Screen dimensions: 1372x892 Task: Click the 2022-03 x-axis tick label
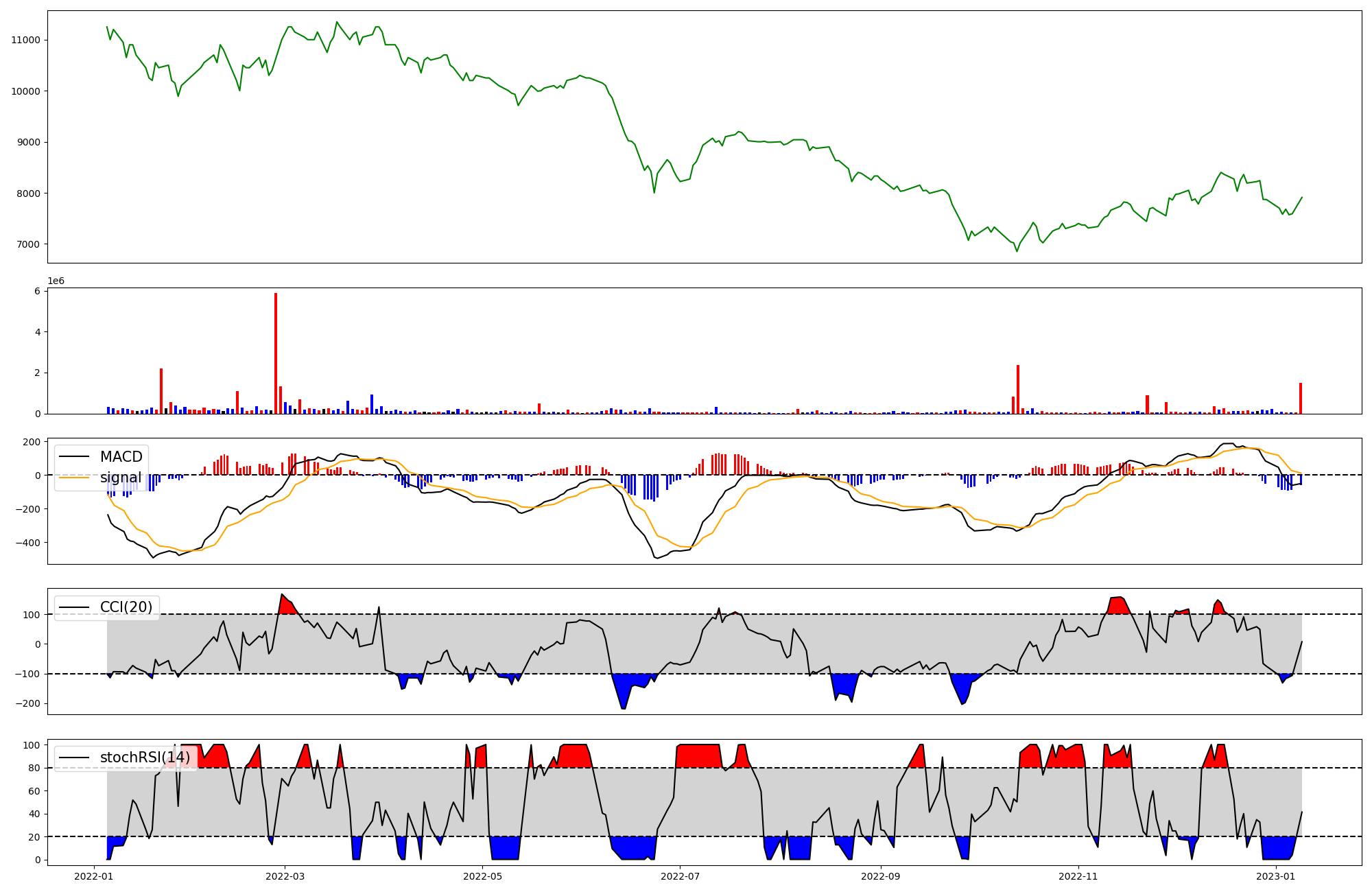[285, 876]
